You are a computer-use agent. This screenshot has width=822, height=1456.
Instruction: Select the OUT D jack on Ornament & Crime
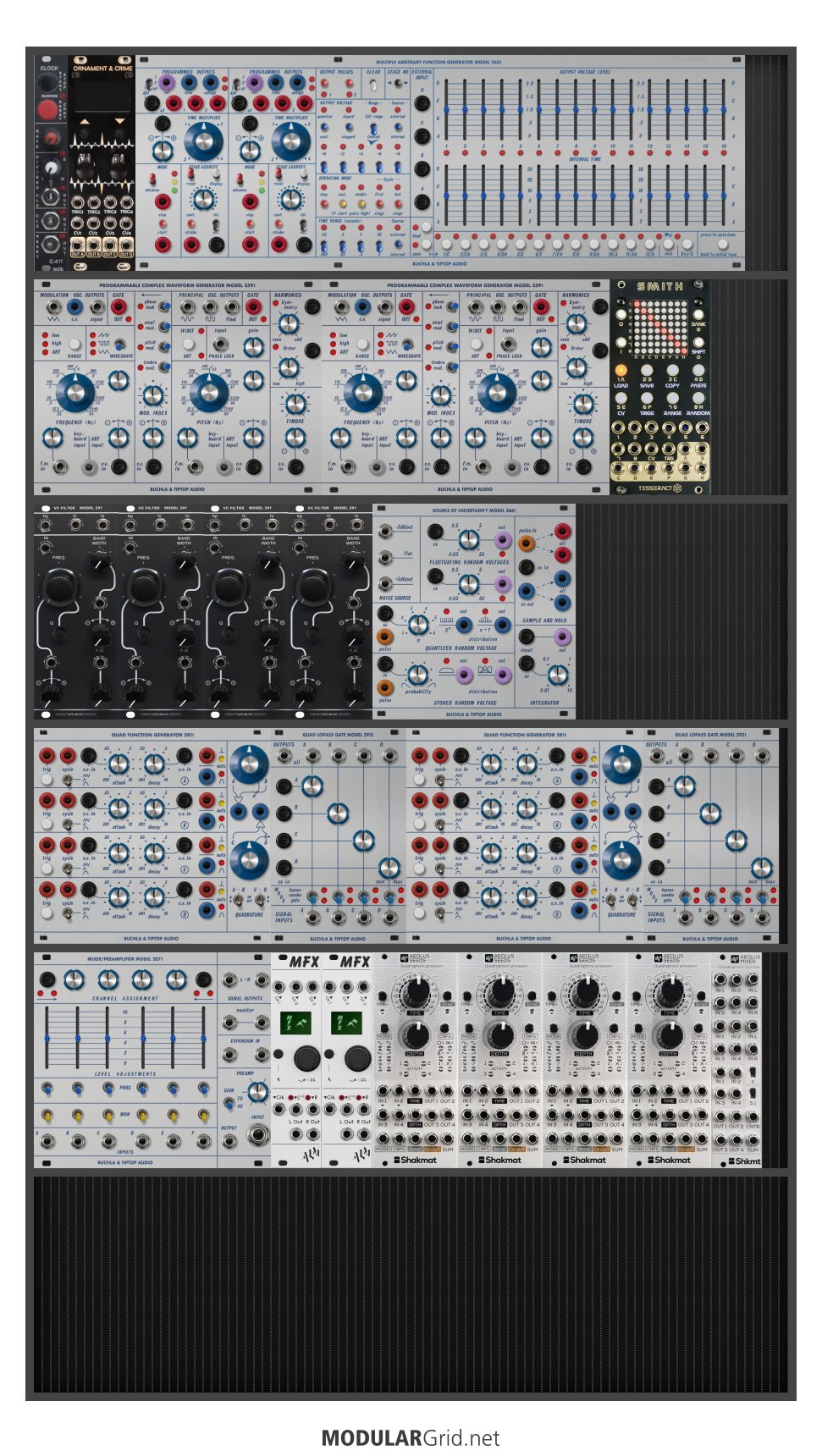[x=126, y=245]
